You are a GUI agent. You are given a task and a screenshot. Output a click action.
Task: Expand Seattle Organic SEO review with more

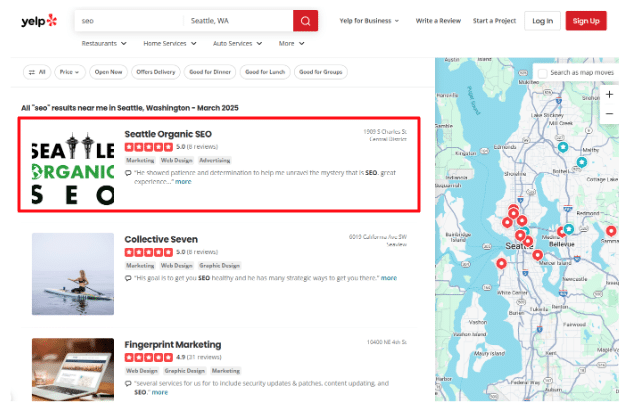tap(183, 182)
